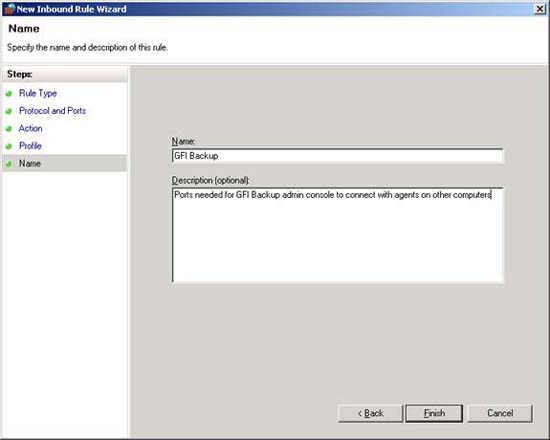This screenshot has height=440, width=550.
Task: Click the firewall wizard title bar icon
Action: (9, 9)
